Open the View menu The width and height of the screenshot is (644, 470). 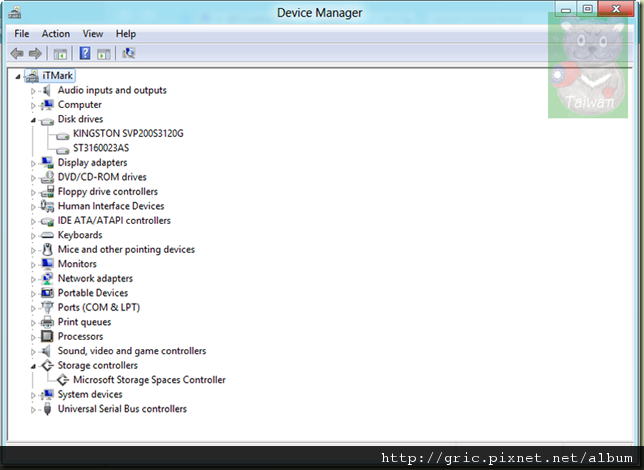(93, 34)
